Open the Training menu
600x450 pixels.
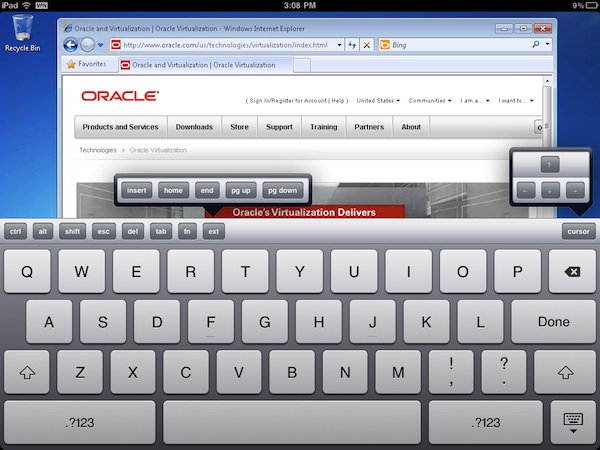[324, 127]
